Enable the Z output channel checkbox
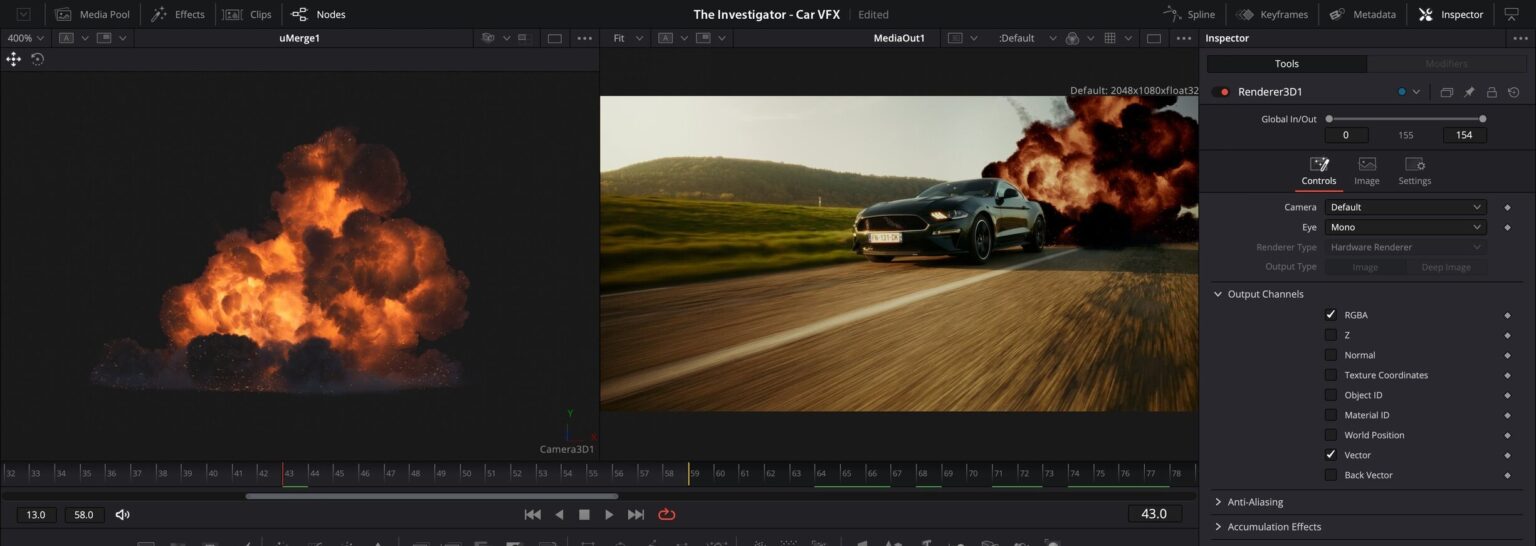 (1330, 335)
